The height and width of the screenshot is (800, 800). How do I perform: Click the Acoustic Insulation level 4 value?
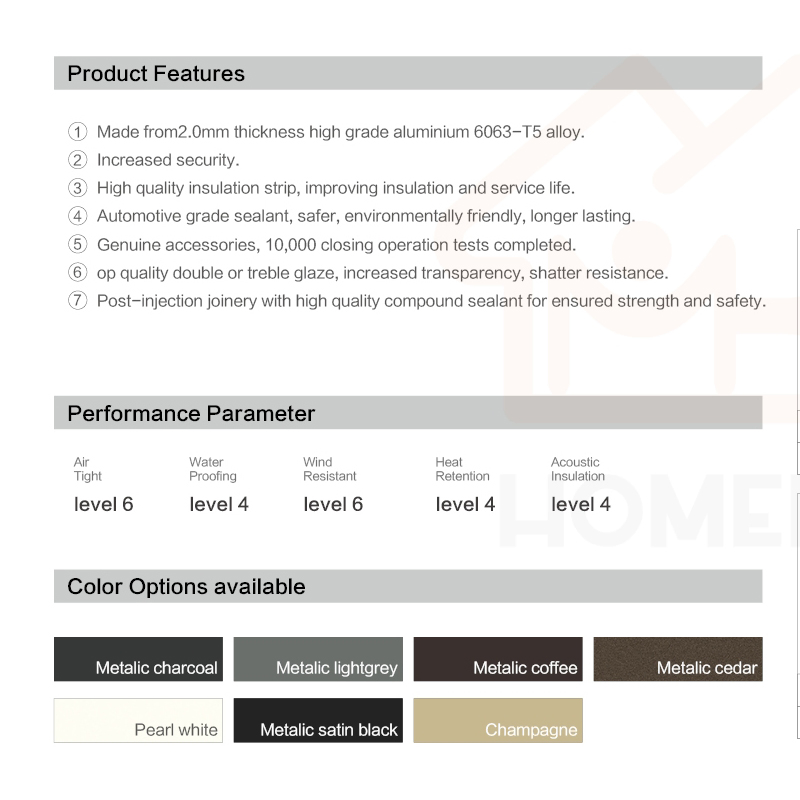pyautogui.click(x=581, y=504)
